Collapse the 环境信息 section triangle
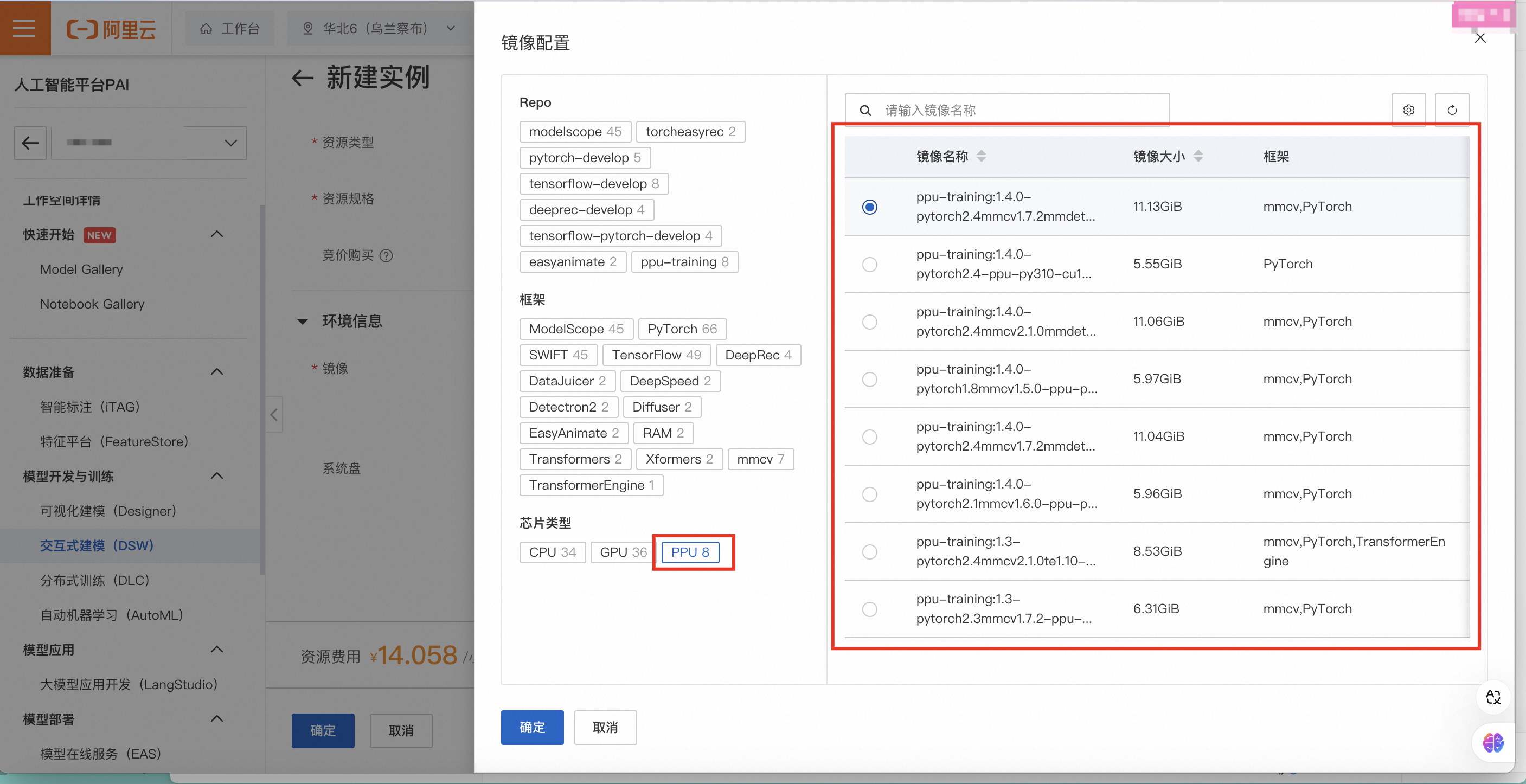1526x784 pixels. click(303, 322)
